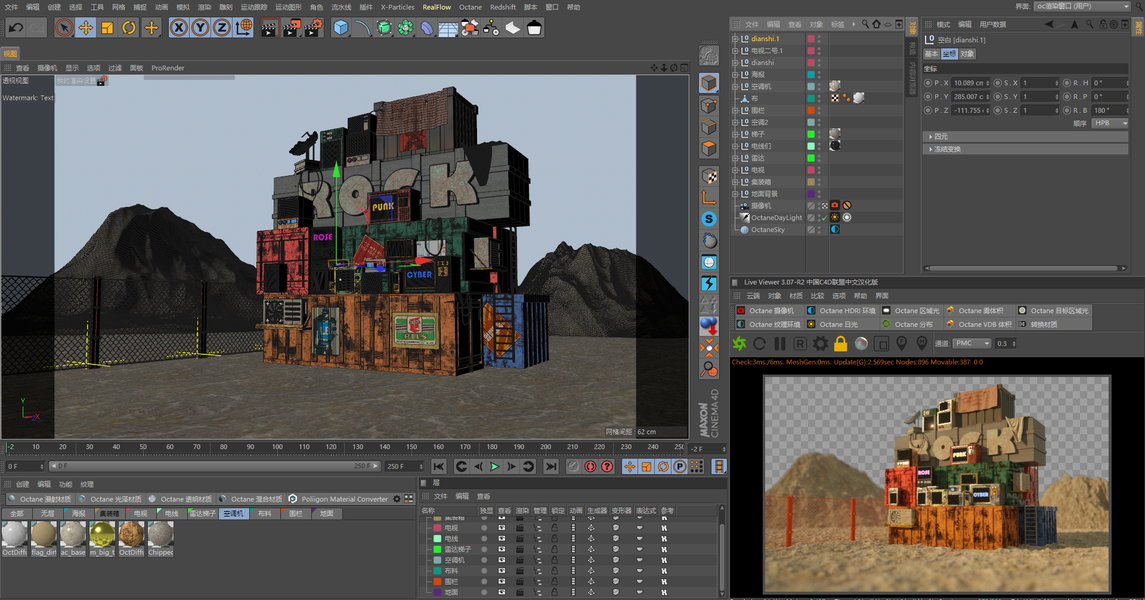Open the deformer capsule icon
The height and width of the screenshot is (600, 1145).
pyautogui.click(x=426, y=28)
